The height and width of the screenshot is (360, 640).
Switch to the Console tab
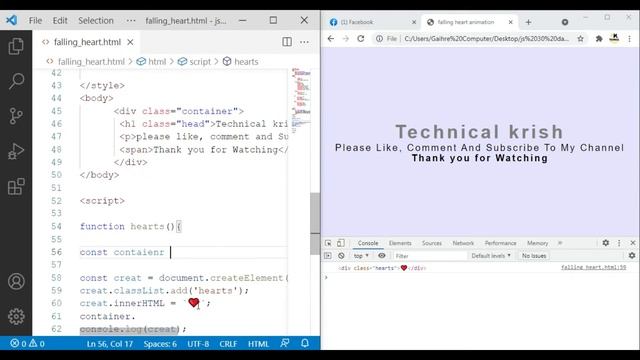point(368,243)
